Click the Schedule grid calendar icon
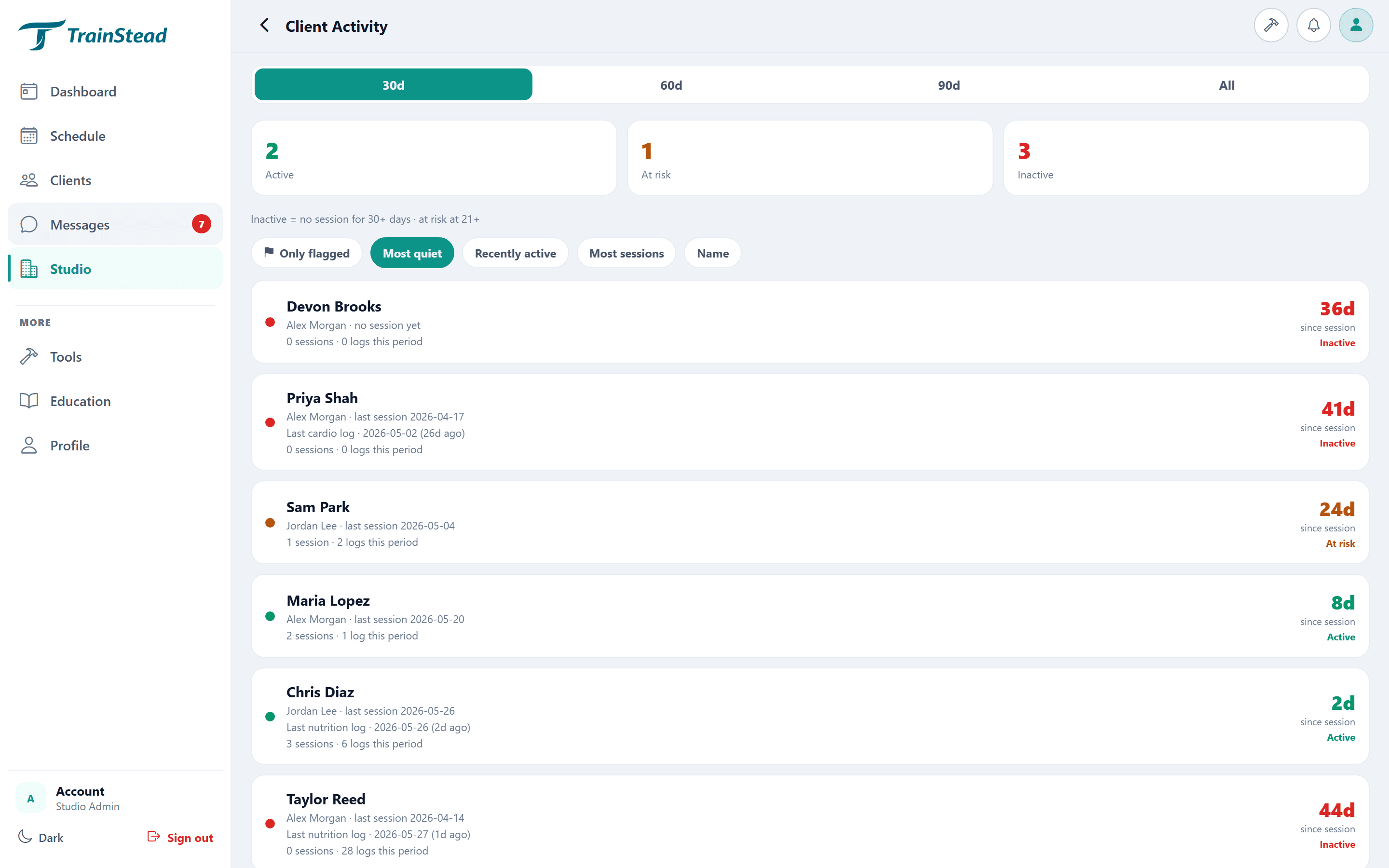This screenshot has height=868, width=1389. pyautogui.click(x=29, y=136)
